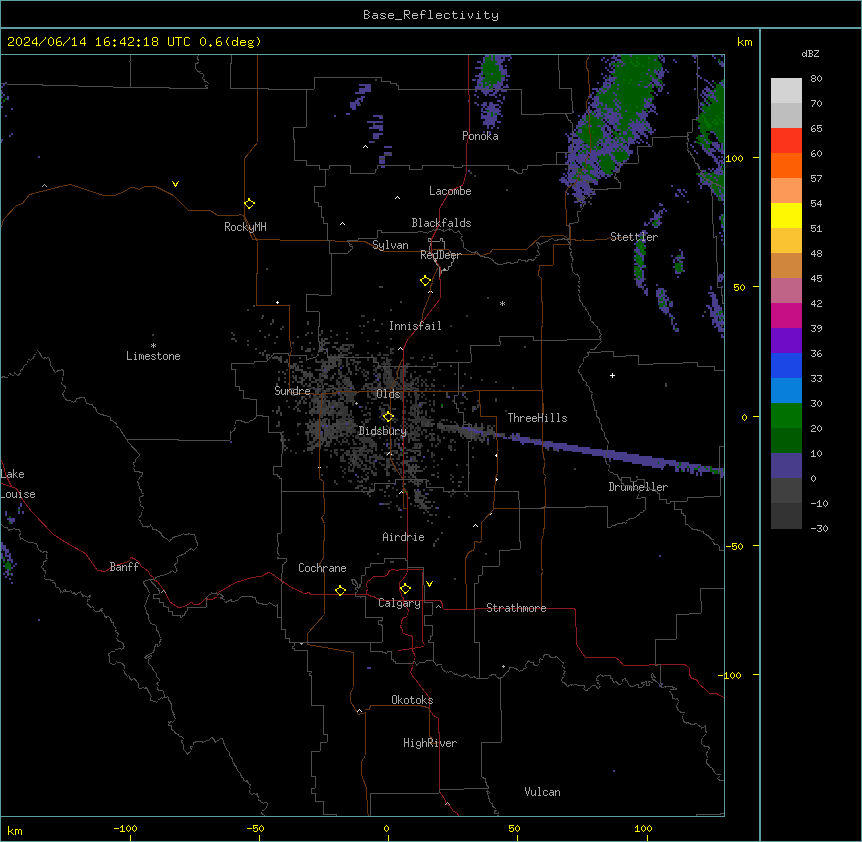Click the km unit label beside the timestamp
862x842 pixels.
(745, 42)
